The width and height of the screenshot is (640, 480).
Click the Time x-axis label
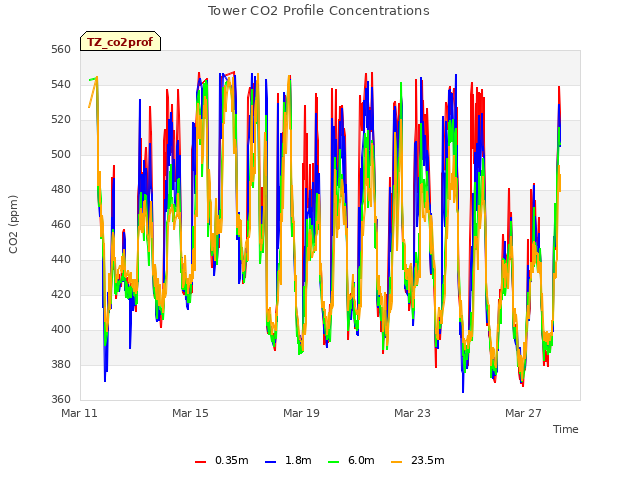click(x=565, y=429)
